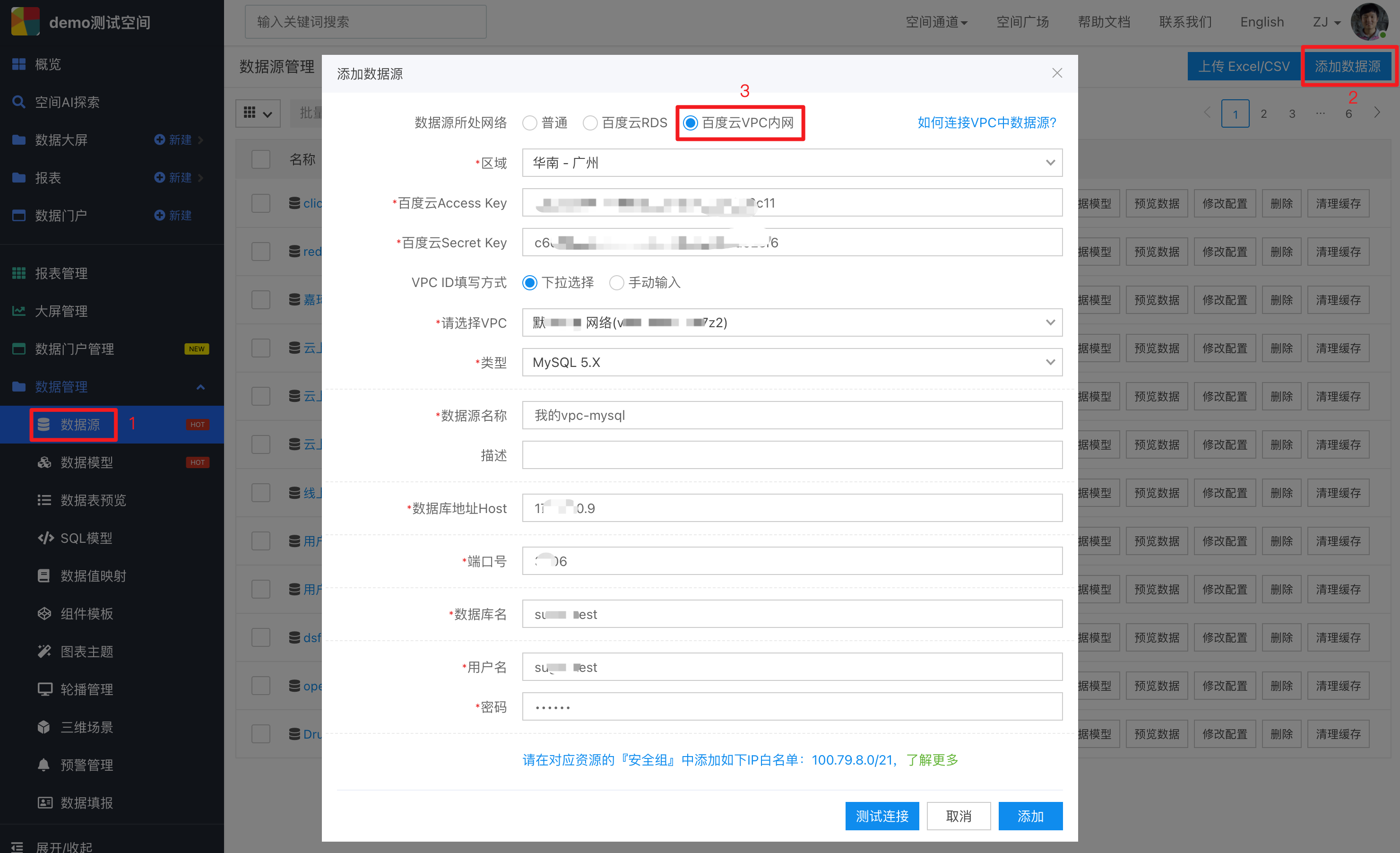Go to next page with right arrow
Image resolution: width=1400 pixels, height=853 pixels.
[1377, 113]
